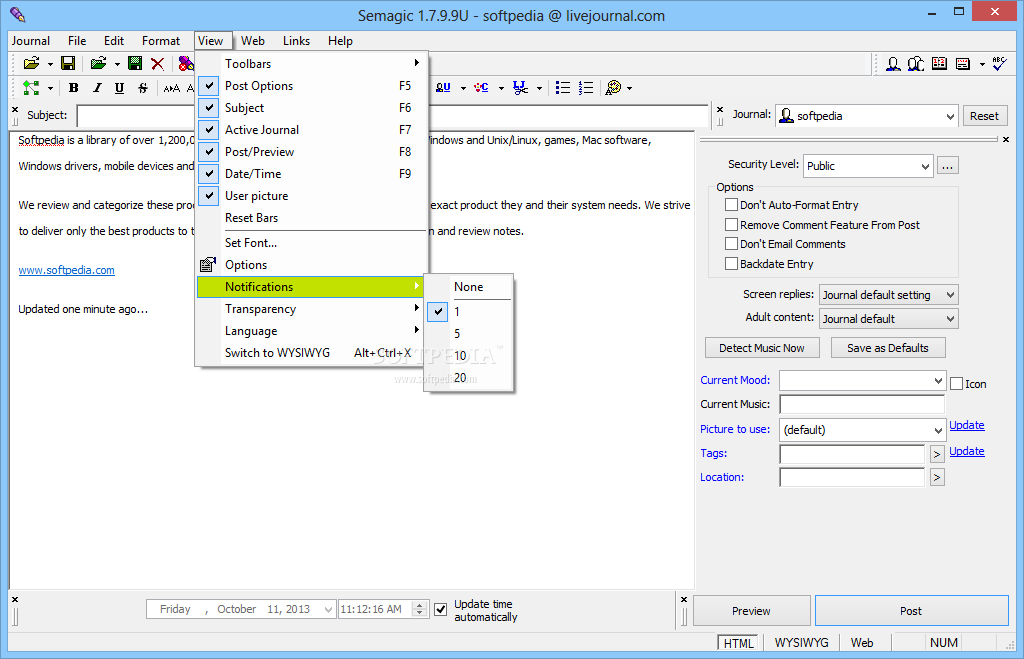Expand the Toolbars submenu

[312, 63]
